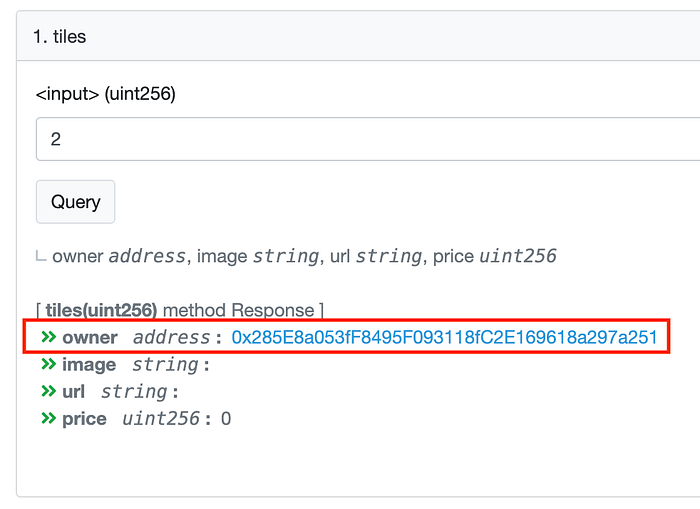This screenshot has width=700, height=509.
Task: Click the green arrows icon beside image
Action: point(48,364)
